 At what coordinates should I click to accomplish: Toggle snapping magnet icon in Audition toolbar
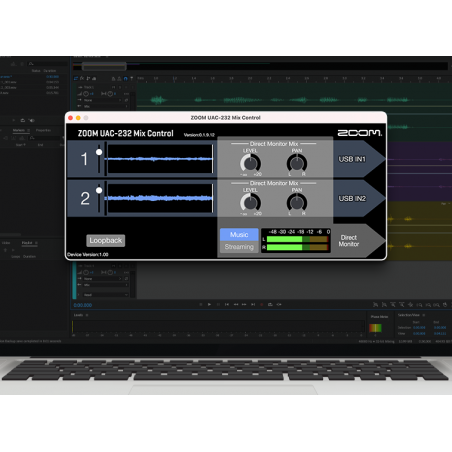[x=125, y=79]
